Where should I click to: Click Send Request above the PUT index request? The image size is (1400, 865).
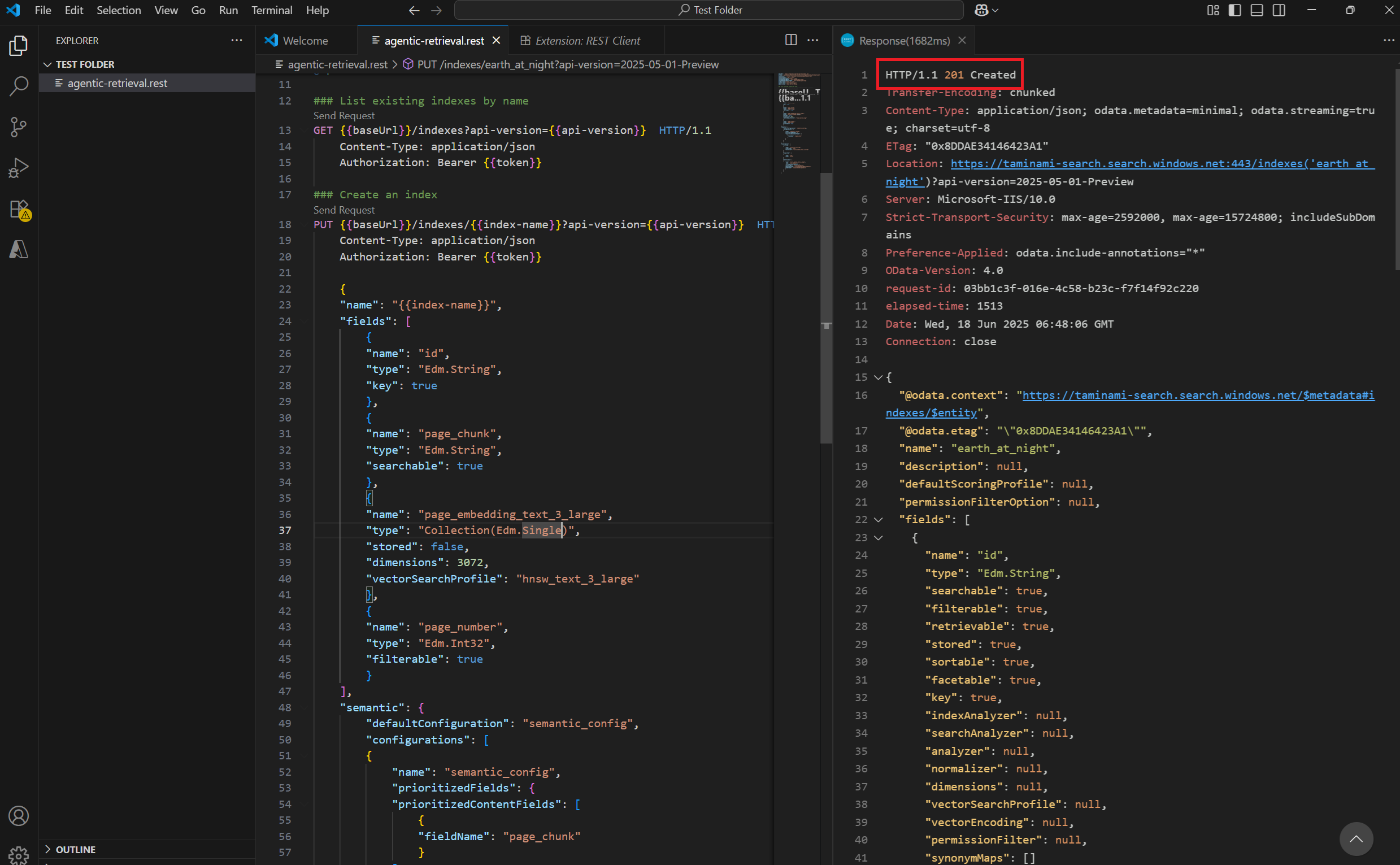344,210
